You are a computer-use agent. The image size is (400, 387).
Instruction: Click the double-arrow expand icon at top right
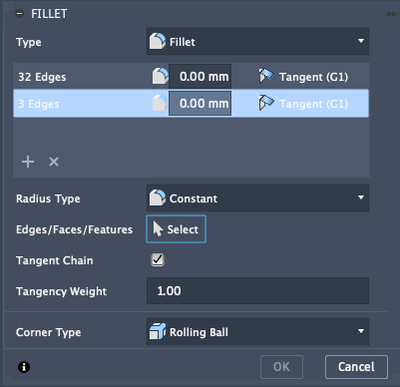tap(391, 14)
